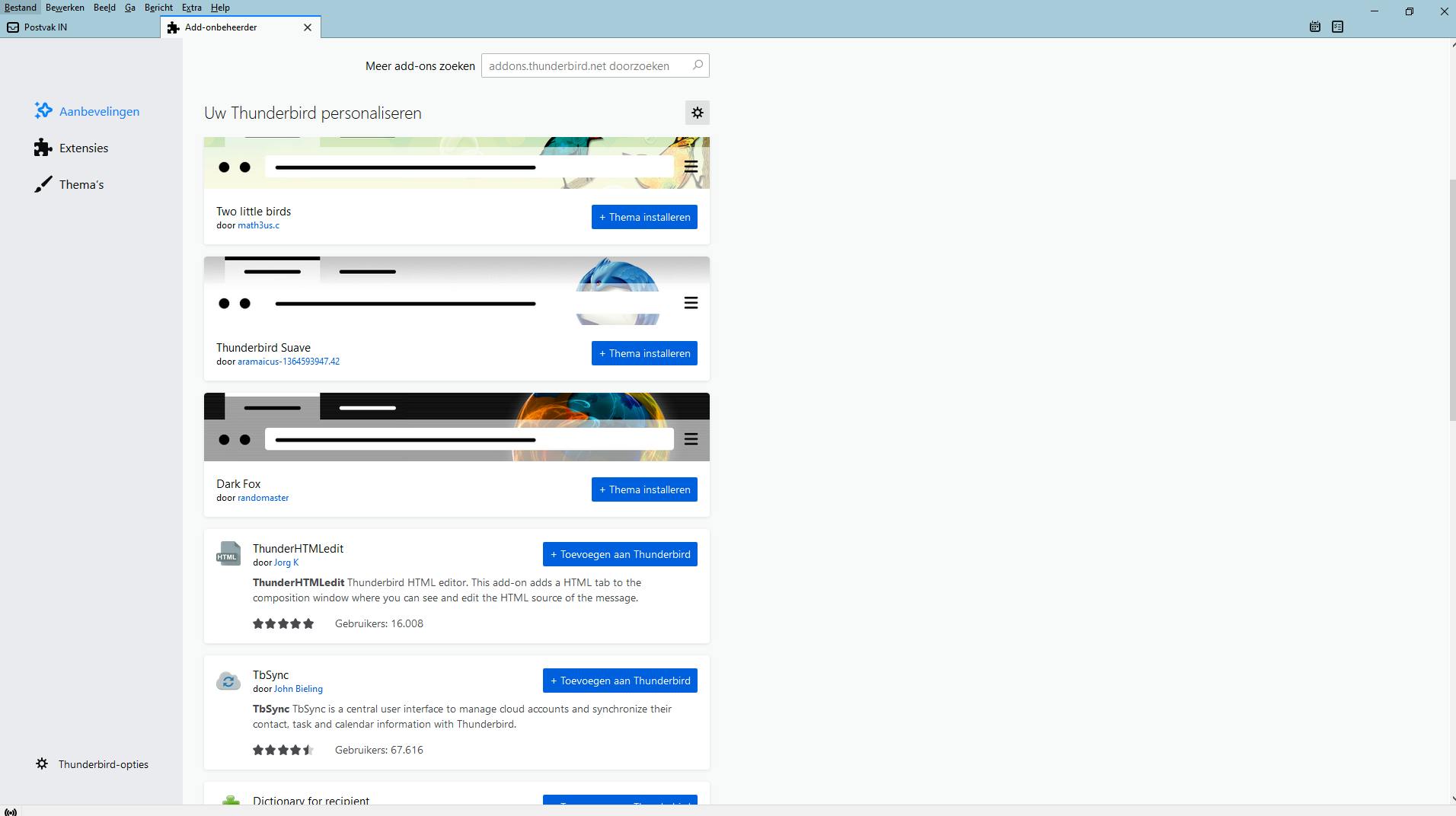Viewport: 1456px width, 816px height.
Task: Open the calendar tab icon
Action: (1315, 27)
